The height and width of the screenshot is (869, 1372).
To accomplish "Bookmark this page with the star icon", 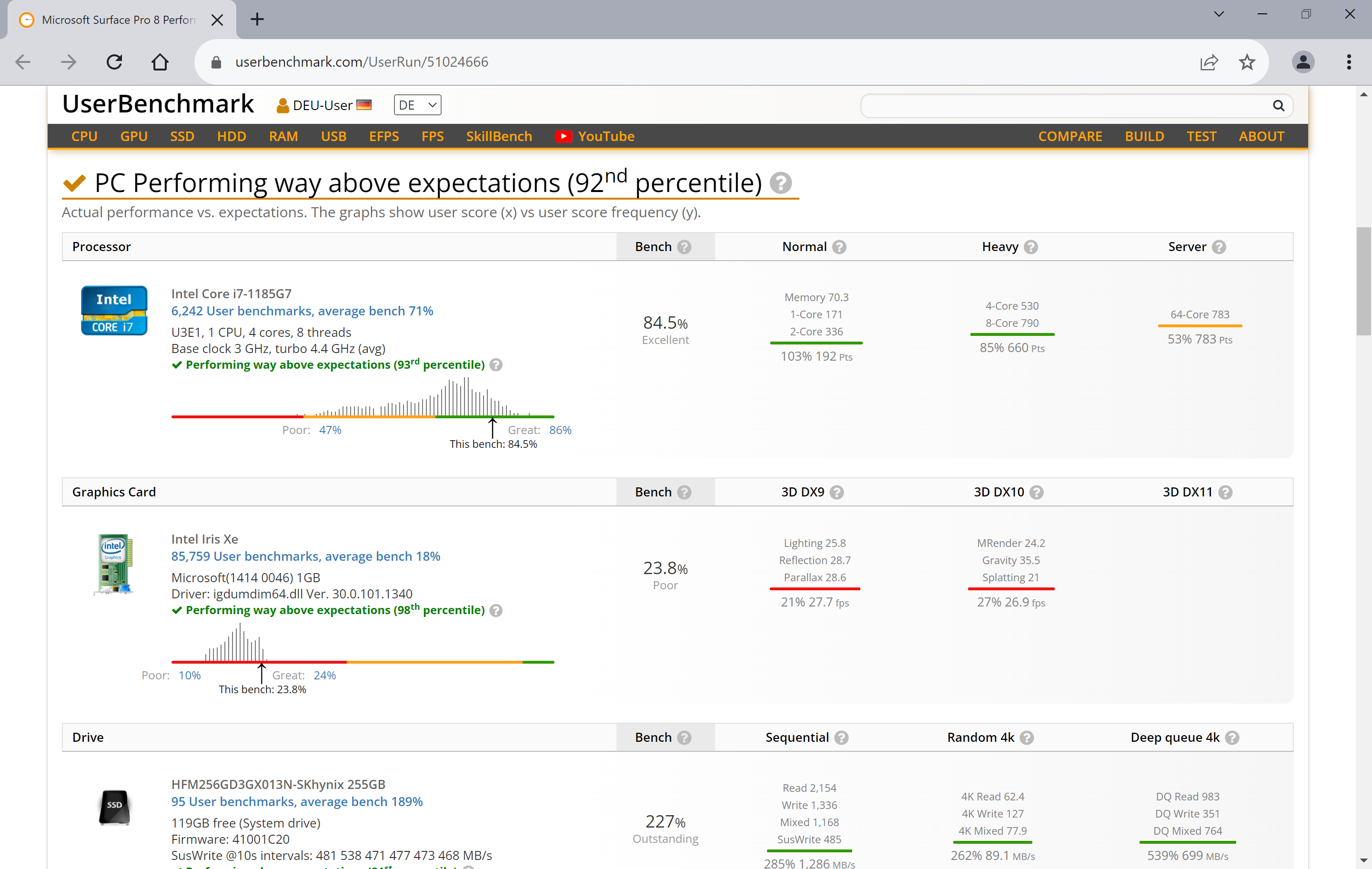I will click(x=1247, y=61).
